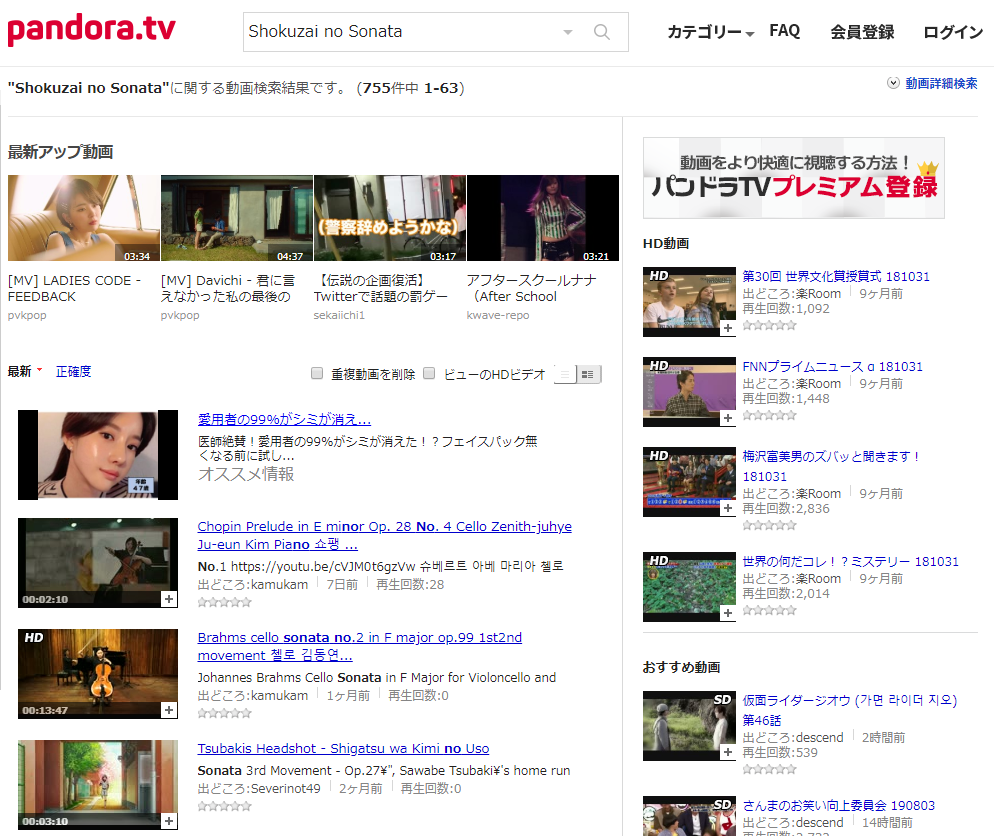Add 仮面ライダージオウ video with plus icon

tap(728, 752)
